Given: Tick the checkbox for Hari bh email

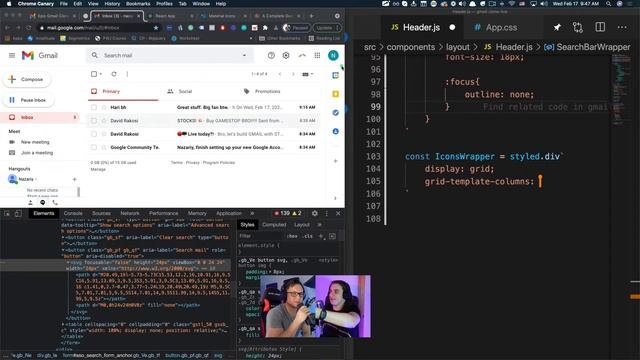Looking at the screenshot, I should point(94,107).
